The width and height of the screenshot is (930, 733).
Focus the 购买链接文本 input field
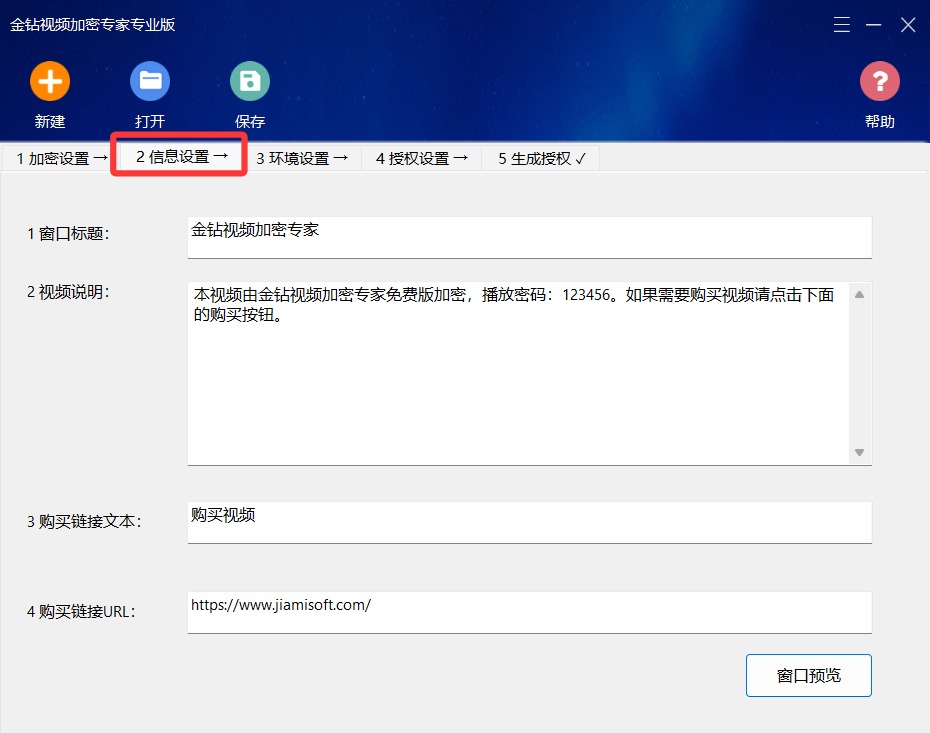coord(530,522)
